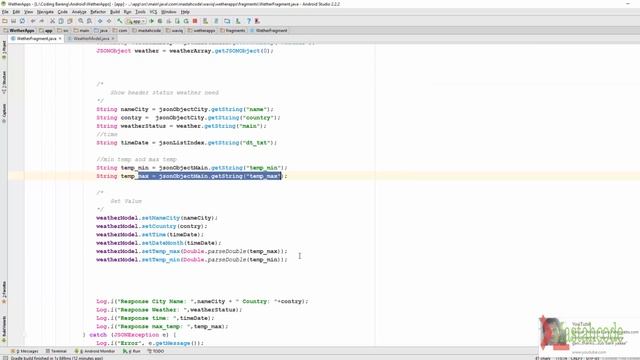This screenshot has height=360, width=640.
Task: Open the Analyze menu
Action: click(x=79, y=12)
